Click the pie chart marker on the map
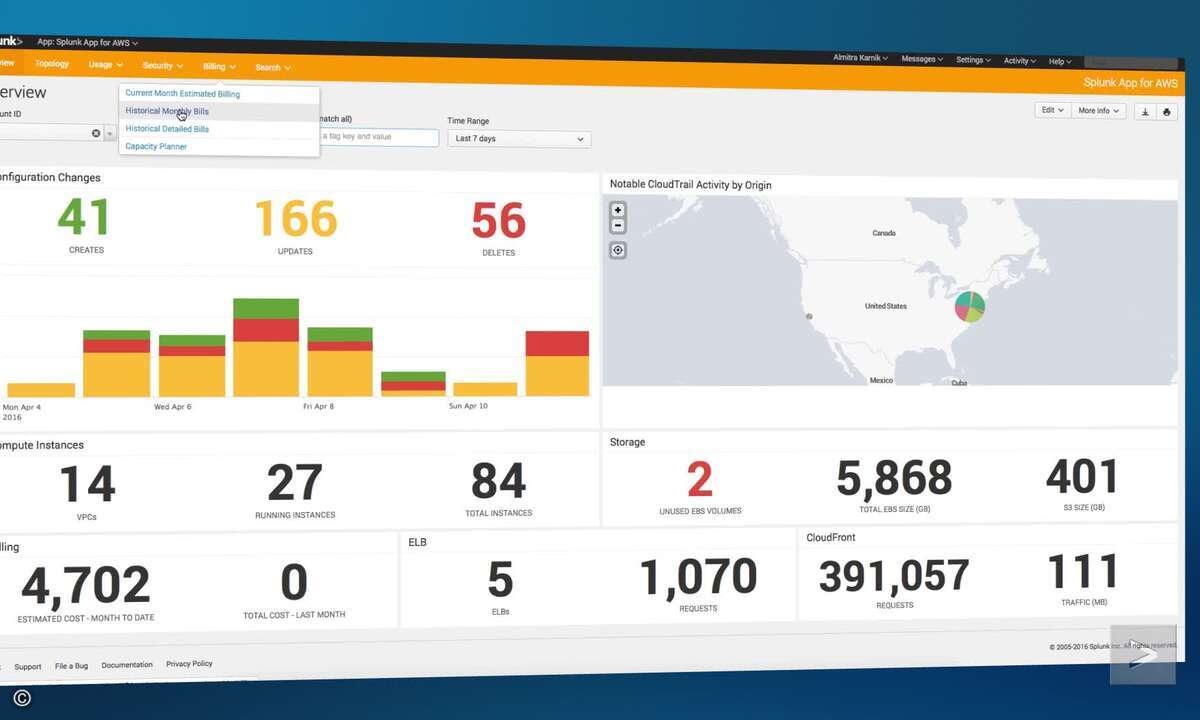Image resolution: width=1200 pixels, height=720 pixels. (969, 306)
